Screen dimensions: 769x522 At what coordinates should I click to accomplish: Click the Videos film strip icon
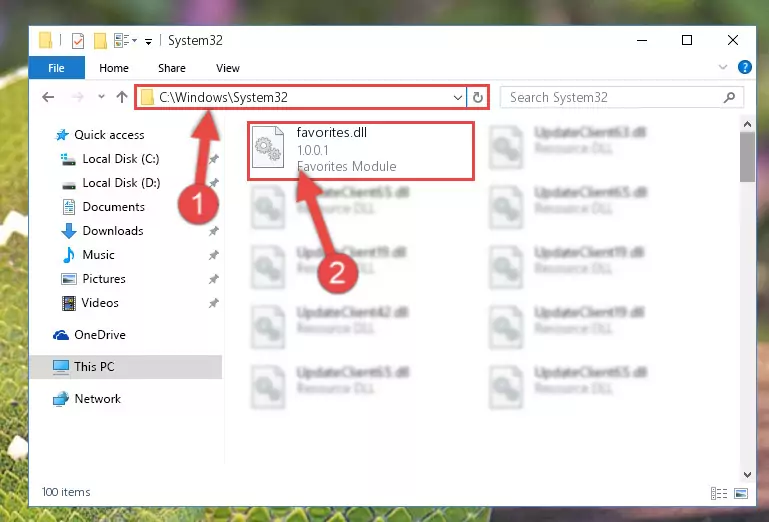point(69,303)
